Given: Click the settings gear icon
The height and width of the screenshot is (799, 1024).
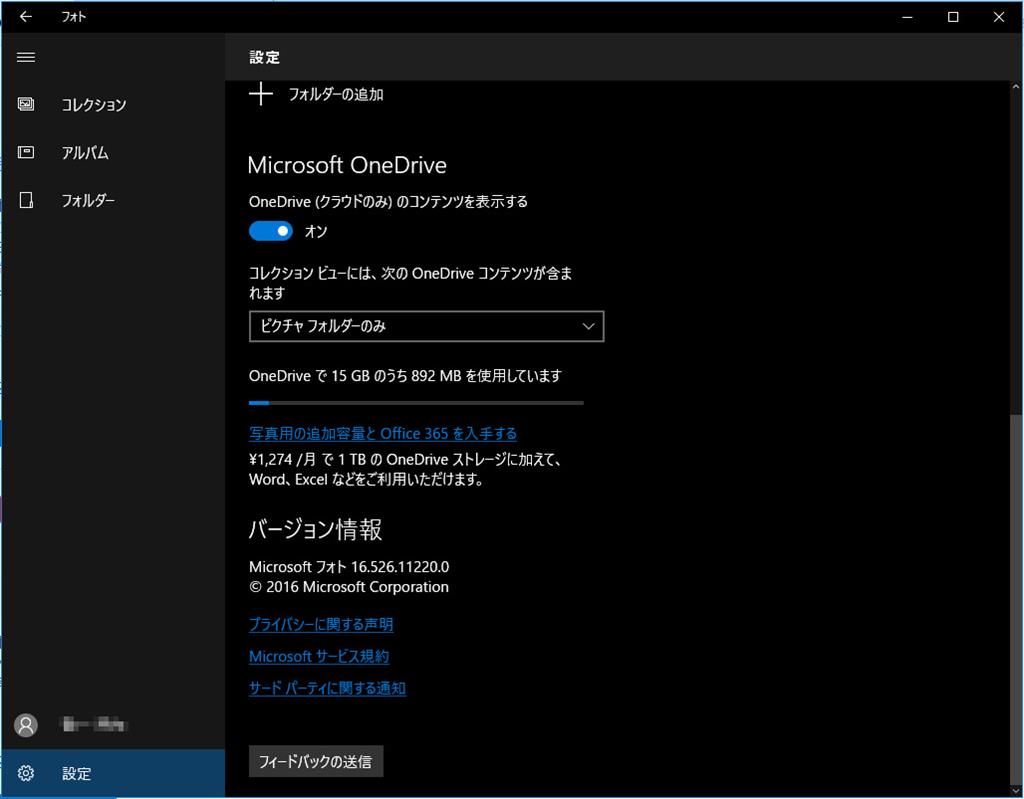Looking at the screenshot, I should point(25,774).
